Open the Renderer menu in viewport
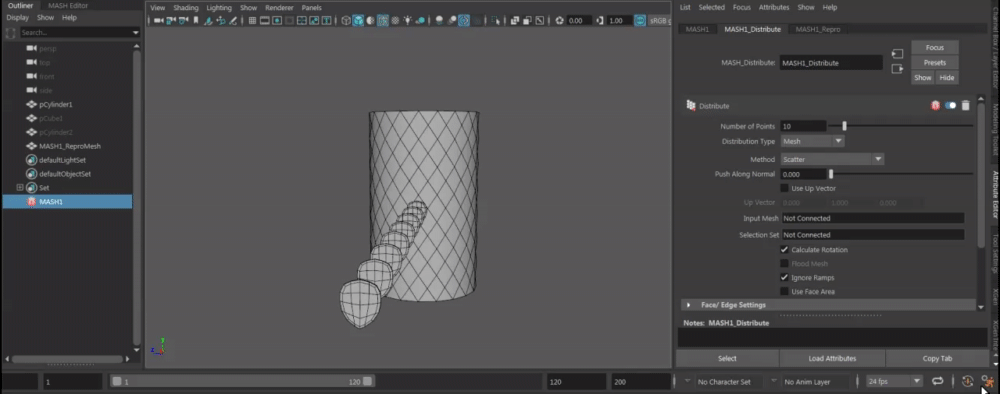1000x394 pixels. point(279,8)
